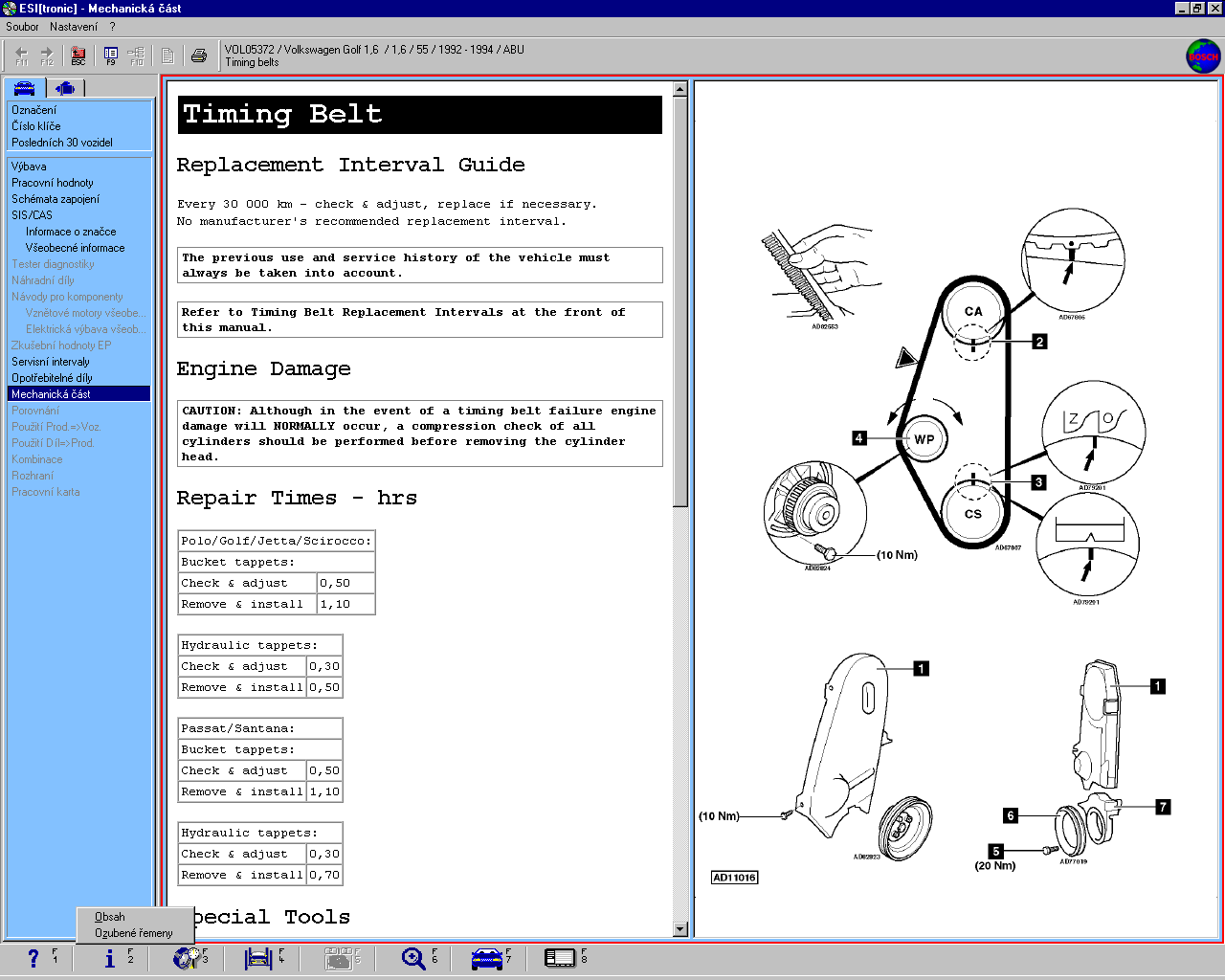Click the Passat/Santana table header

coord(260,728)
